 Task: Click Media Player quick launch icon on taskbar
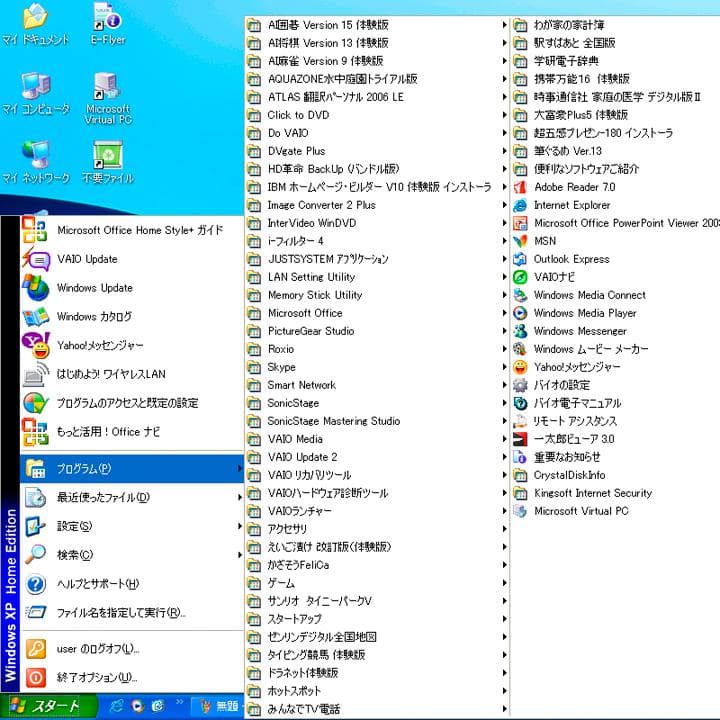pos(137,705)
